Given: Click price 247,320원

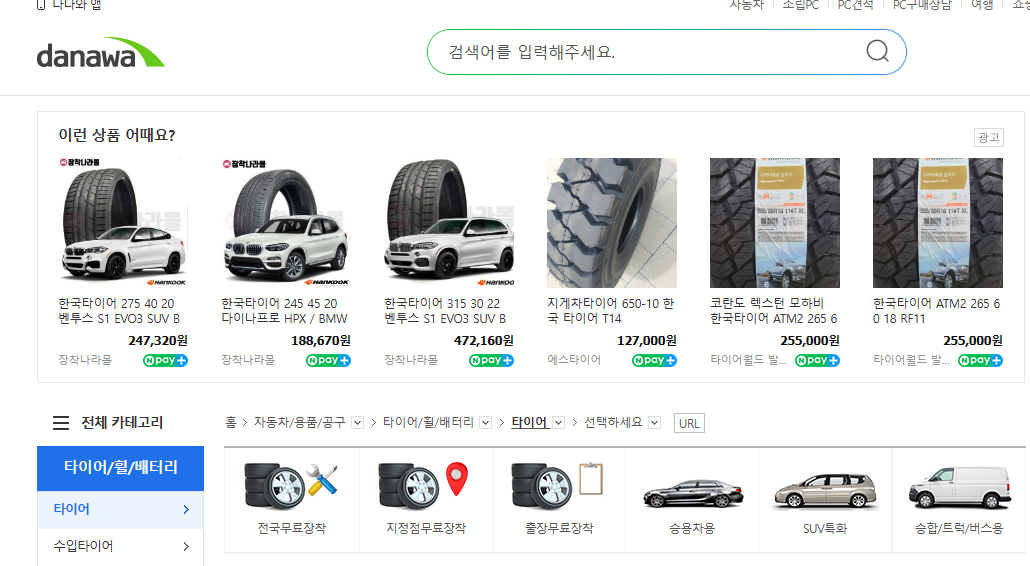Looking at the screenshot, I should point(158,341).
